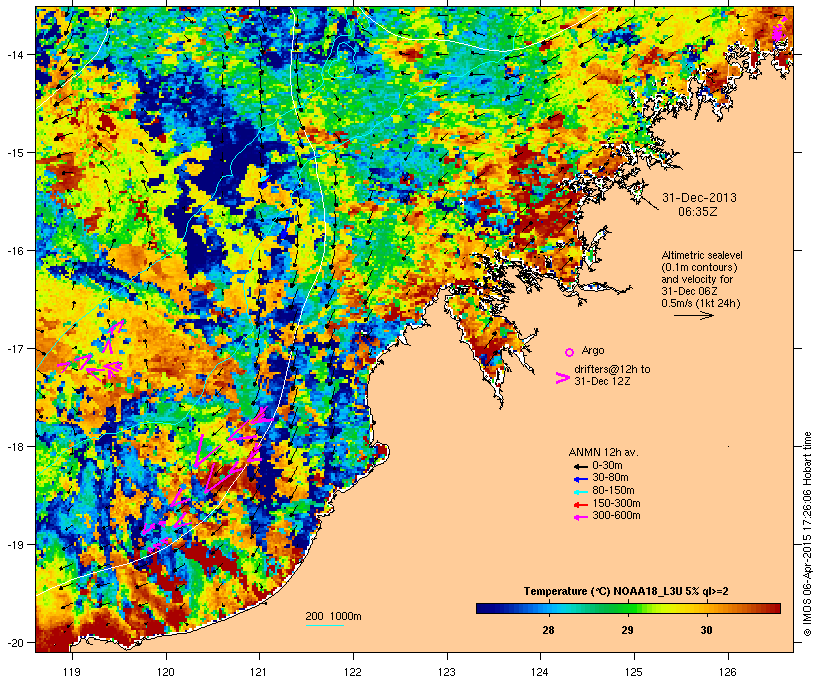Screen dimensions: 820x680
Task: Click the color bar value 29
Action: click(x=627, y=630)
